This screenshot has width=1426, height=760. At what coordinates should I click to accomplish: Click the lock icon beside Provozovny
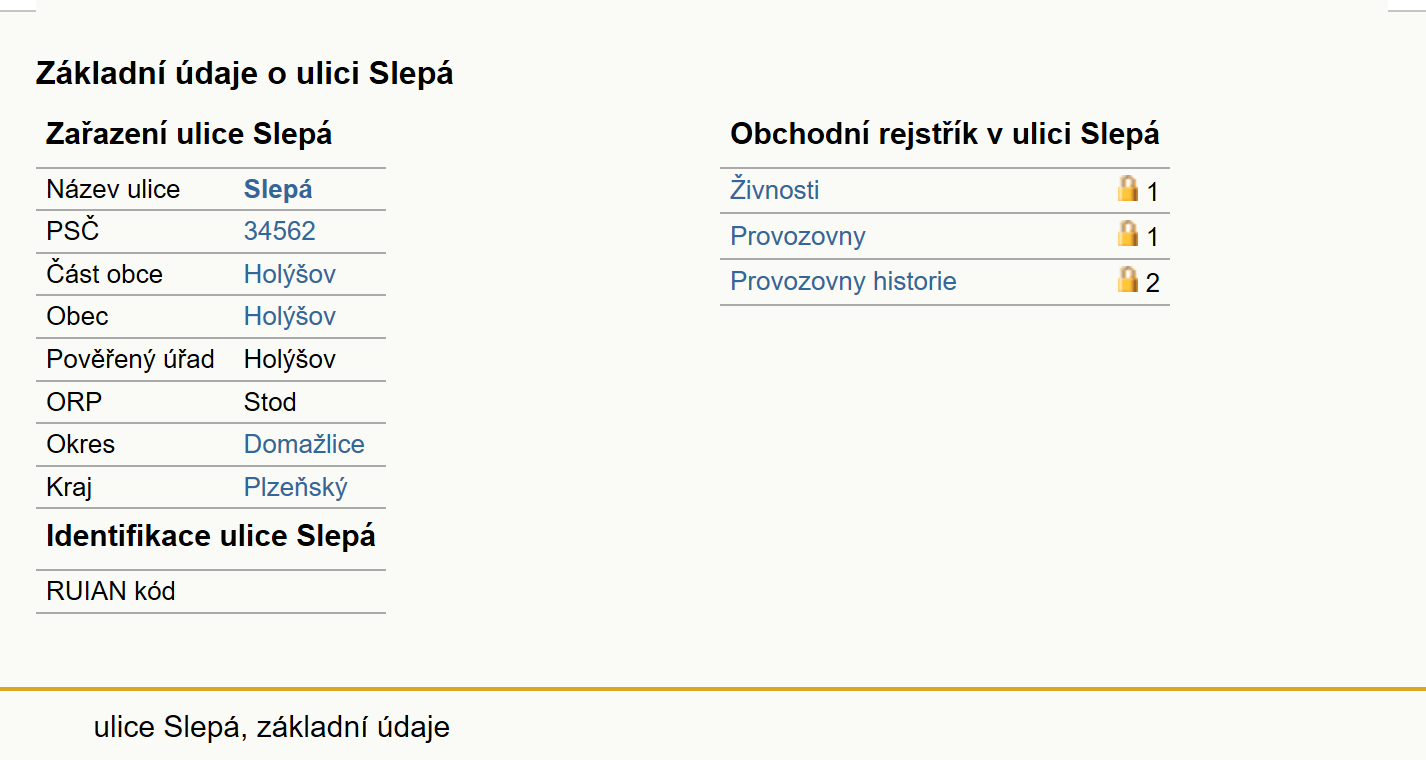(1128, 233)
